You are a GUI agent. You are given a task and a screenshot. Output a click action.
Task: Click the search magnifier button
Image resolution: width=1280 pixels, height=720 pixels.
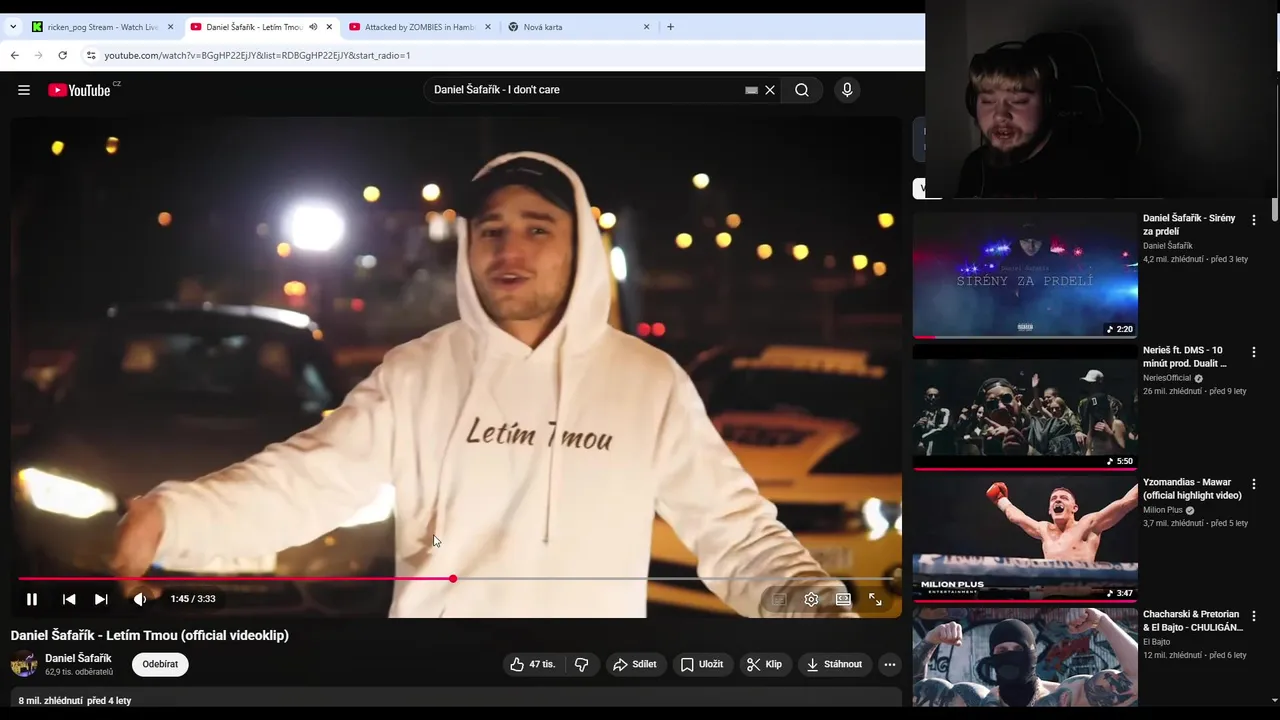pyautogui.click(x=802, y=90)
